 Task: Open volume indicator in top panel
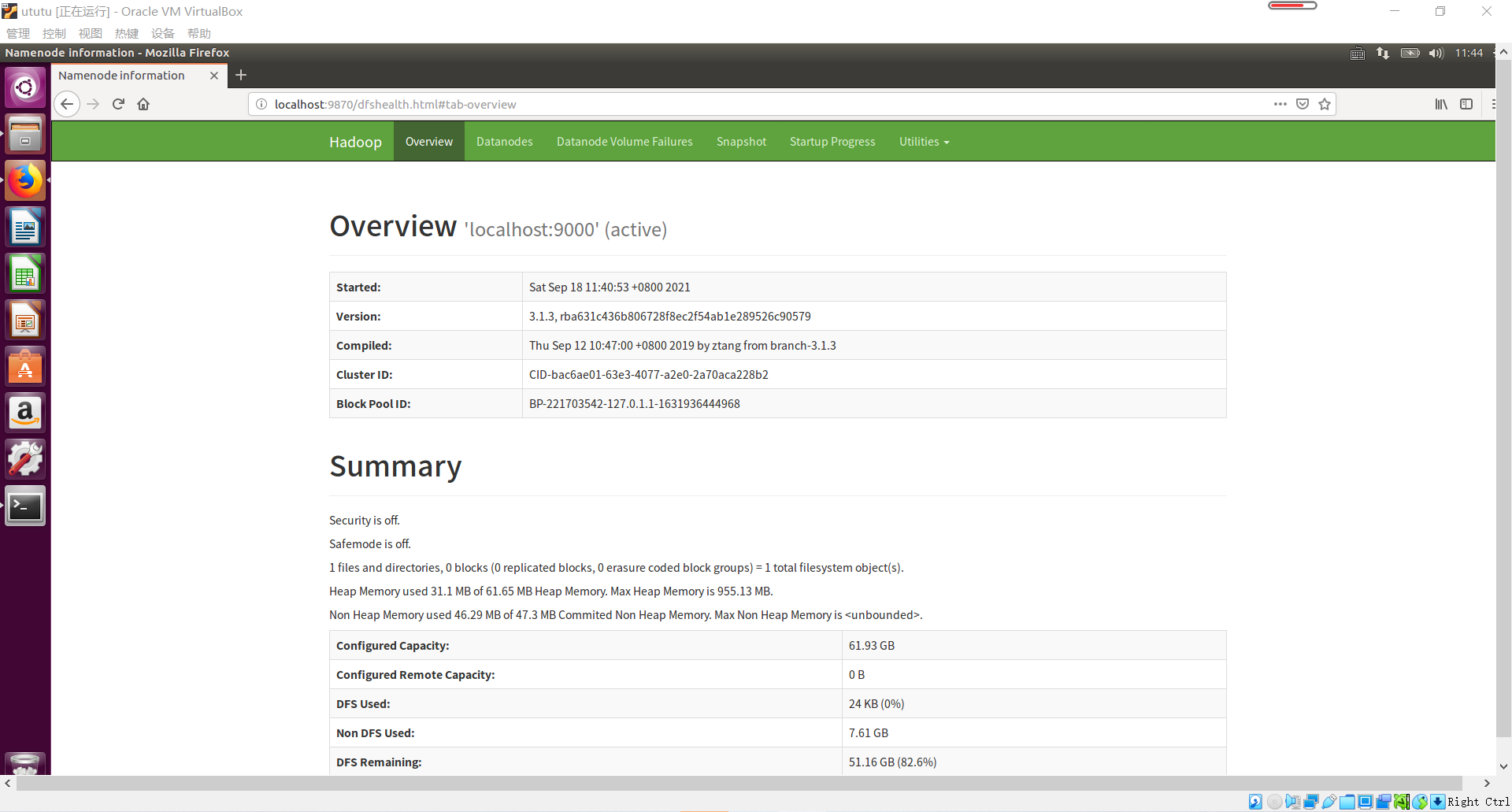[1436, 53]
